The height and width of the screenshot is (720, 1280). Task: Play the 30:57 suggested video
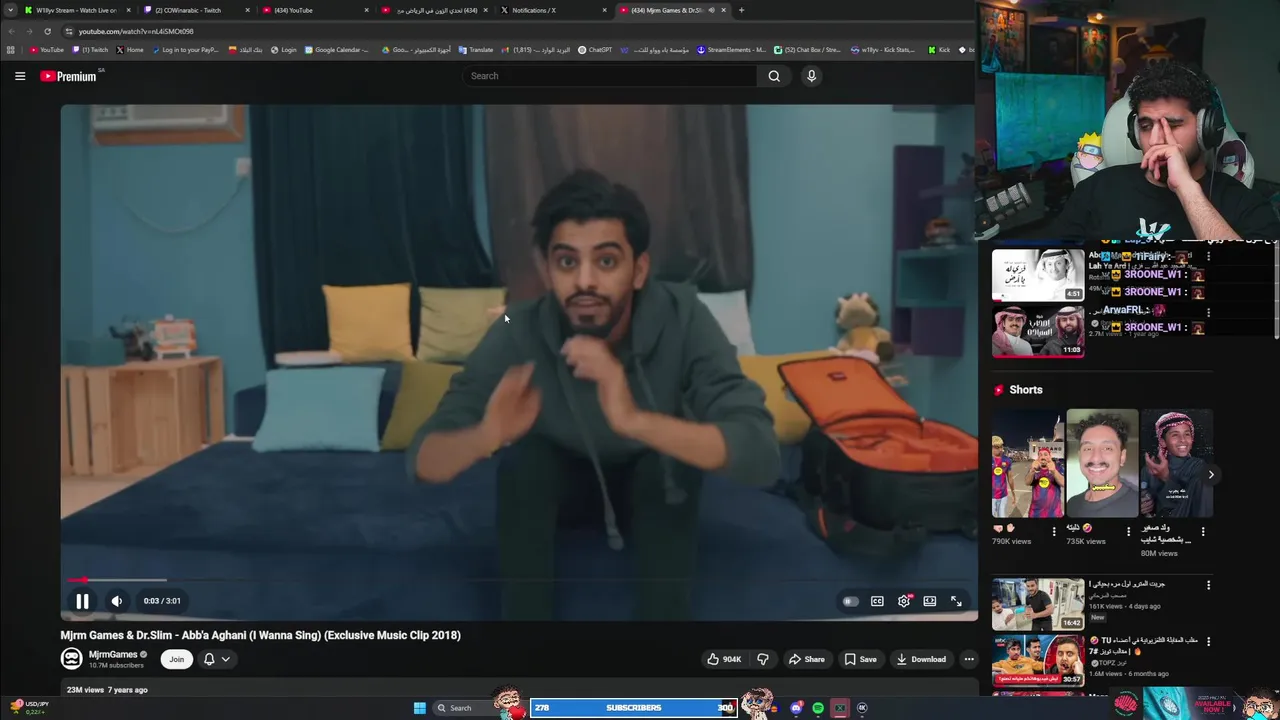[1037, 661]
